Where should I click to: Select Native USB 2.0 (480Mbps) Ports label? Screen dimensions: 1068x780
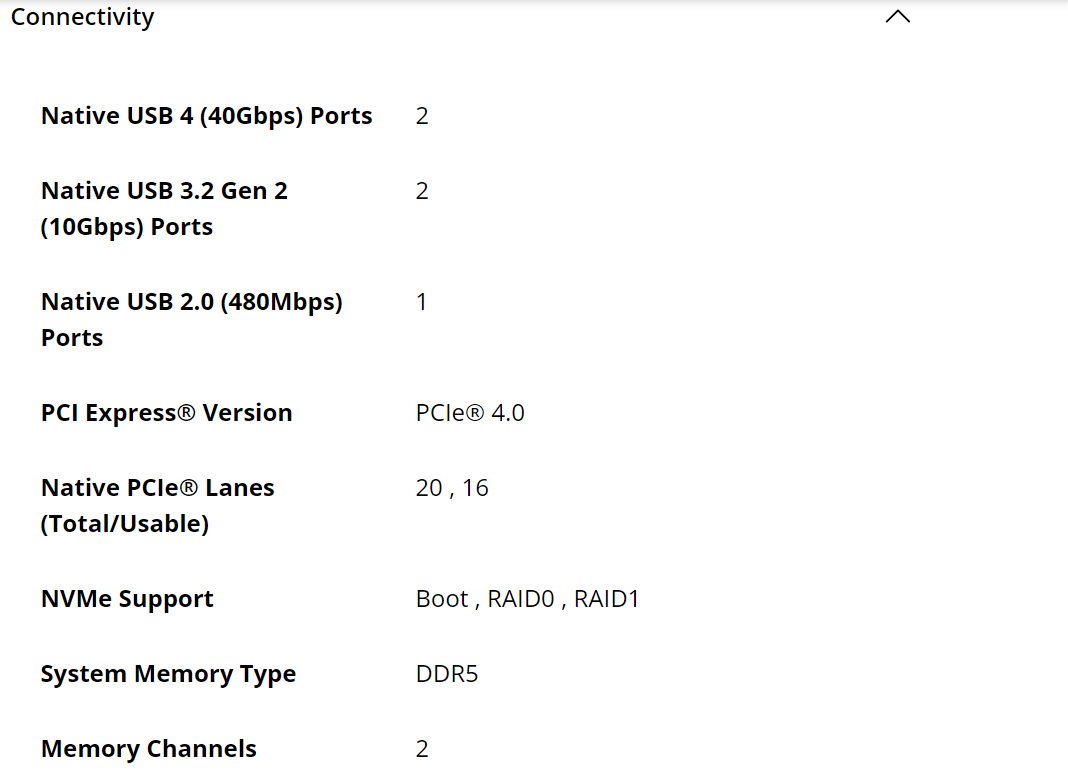[191, 319]
